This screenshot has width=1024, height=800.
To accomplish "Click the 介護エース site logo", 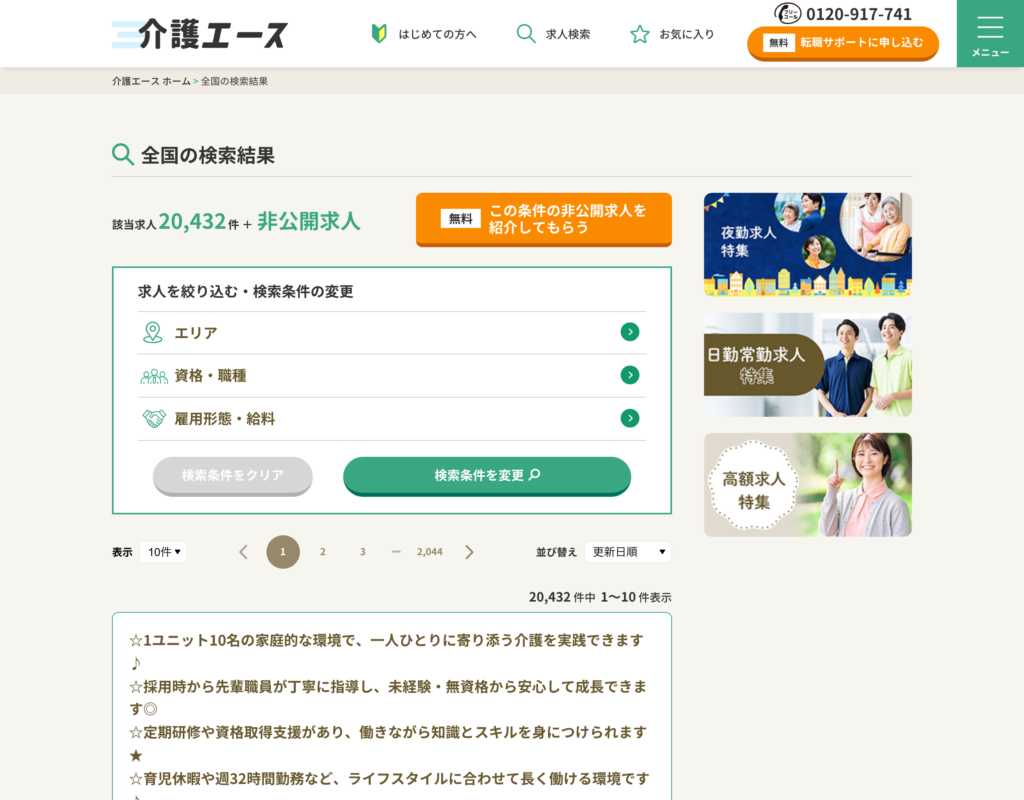I will pos(200,34).
